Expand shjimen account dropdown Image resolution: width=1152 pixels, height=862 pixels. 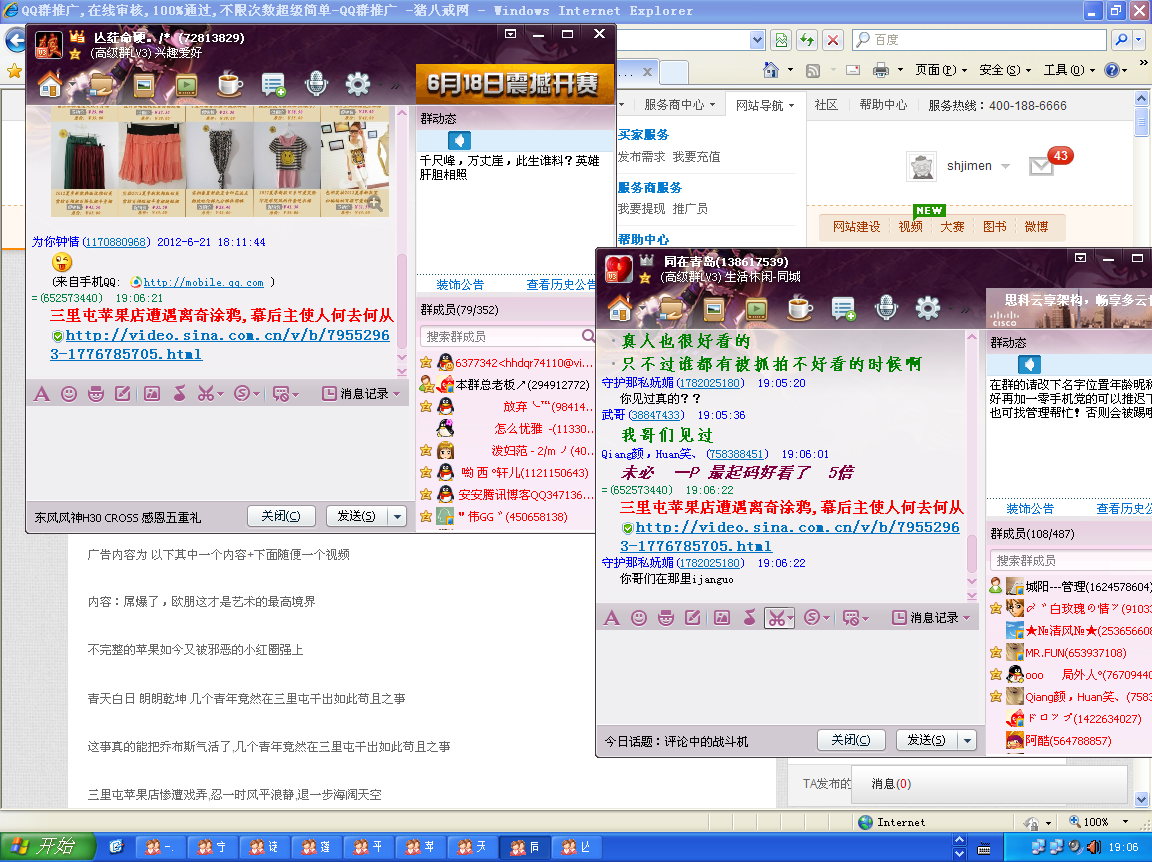[1006, 166]
